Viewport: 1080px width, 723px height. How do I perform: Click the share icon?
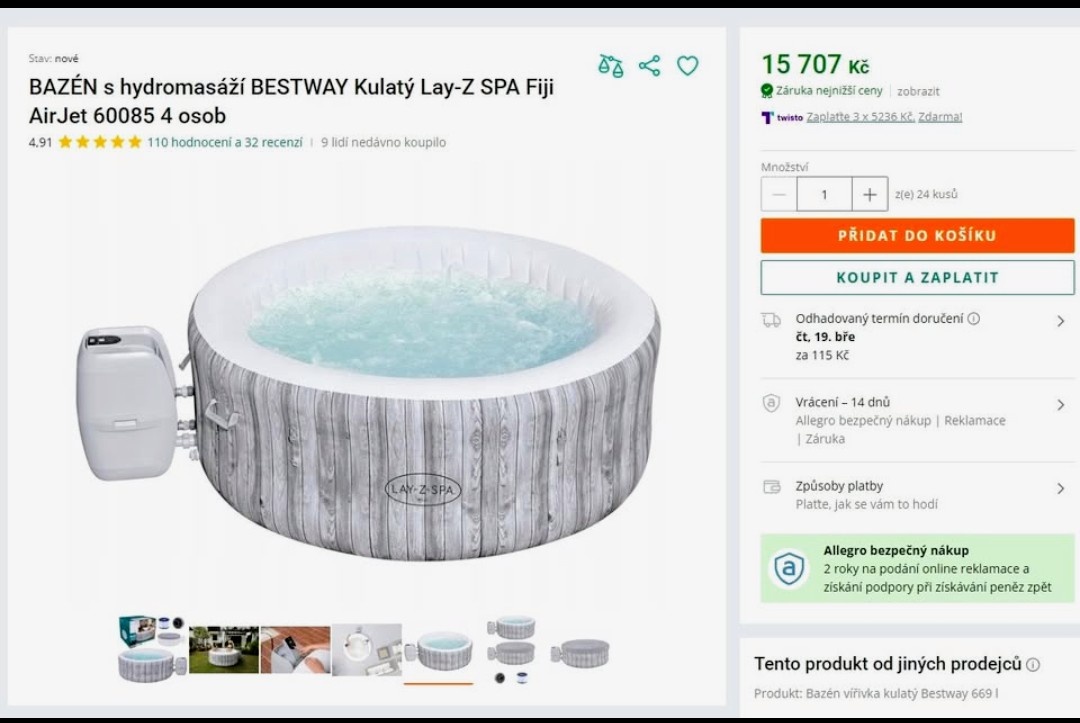(649, 66)
